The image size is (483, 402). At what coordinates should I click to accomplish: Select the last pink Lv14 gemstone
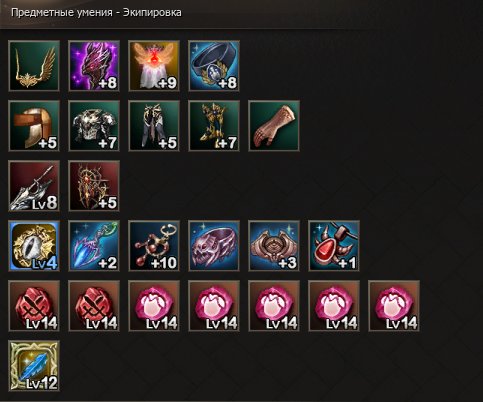click(x=394, y=306)
